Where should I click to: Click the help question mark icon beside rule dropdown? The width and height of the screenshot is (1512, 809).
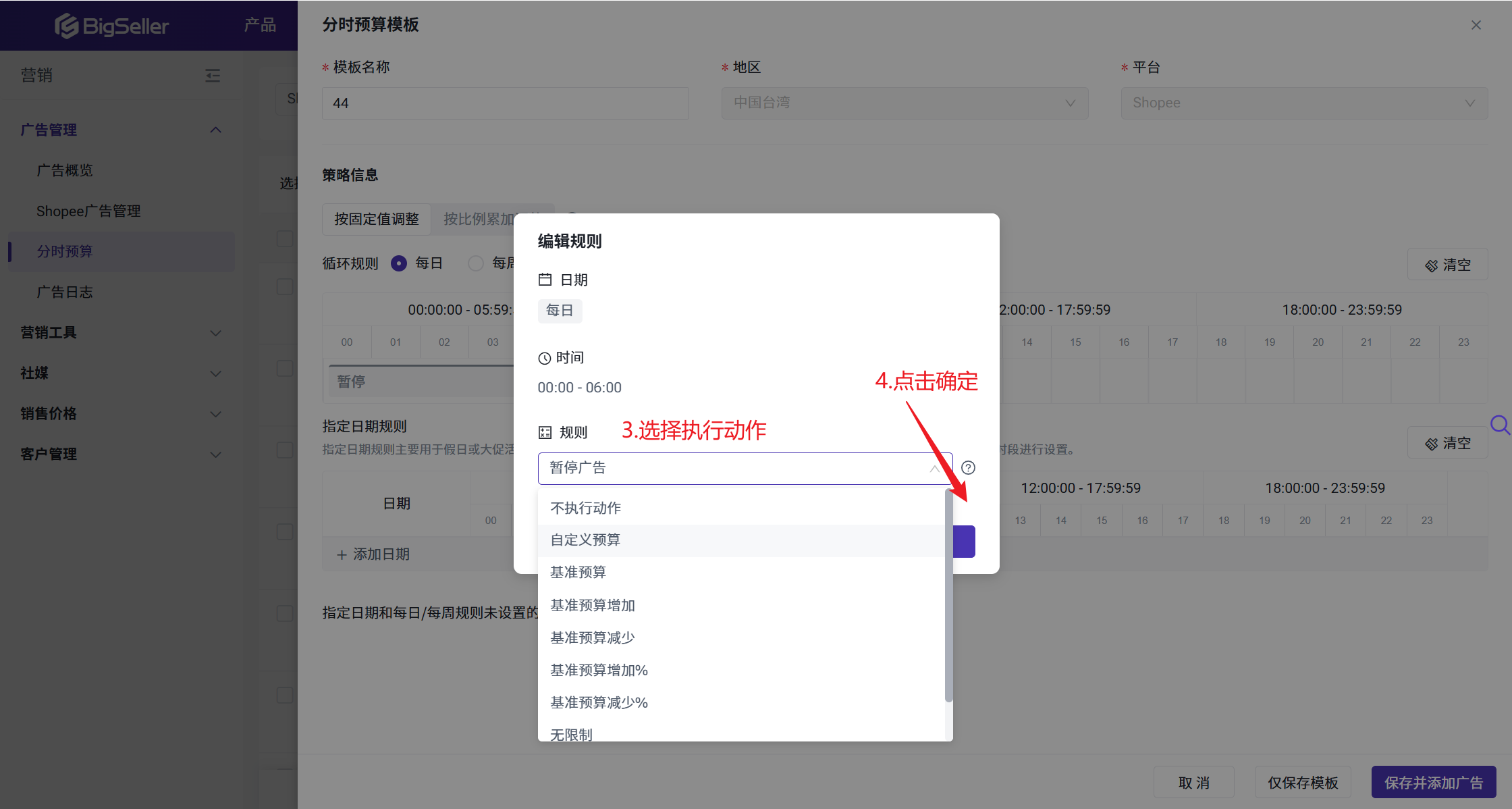(968, 468)
